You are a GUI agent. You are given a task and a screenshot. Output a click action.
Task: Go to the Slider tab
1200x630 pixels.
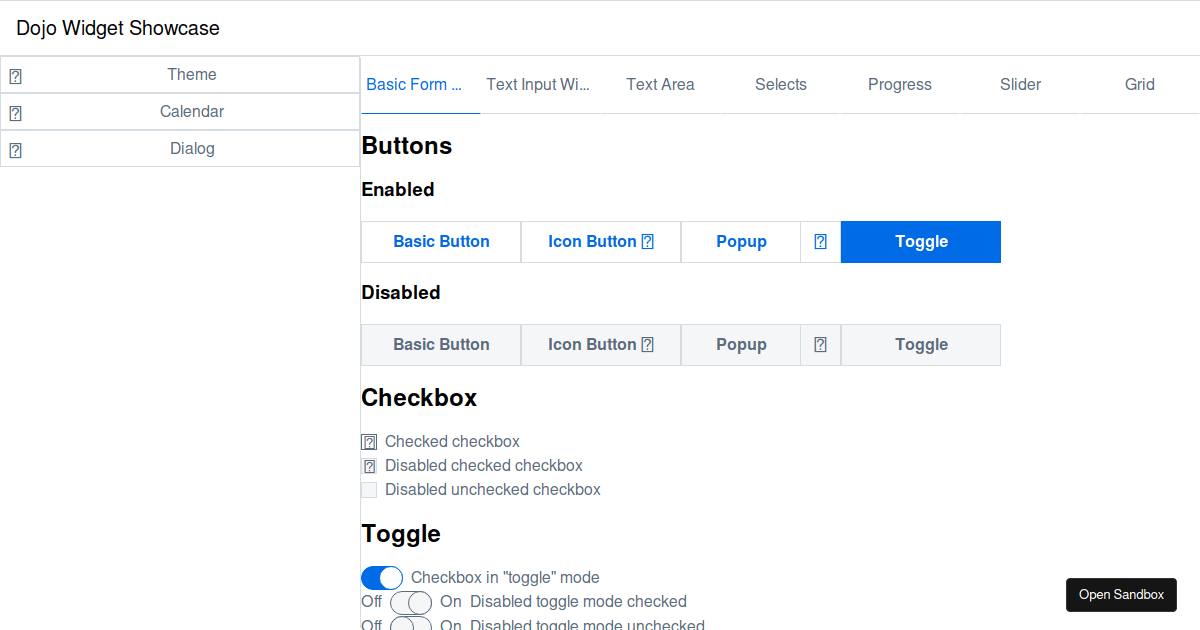[1020, 85]
